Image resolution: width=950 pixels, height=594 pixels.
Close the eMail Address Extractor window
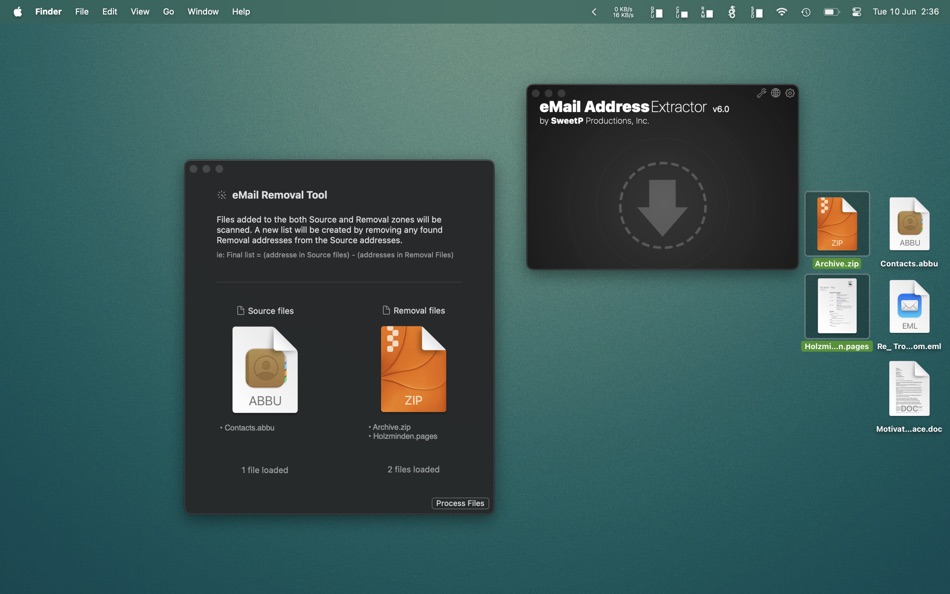pos(536,93)
